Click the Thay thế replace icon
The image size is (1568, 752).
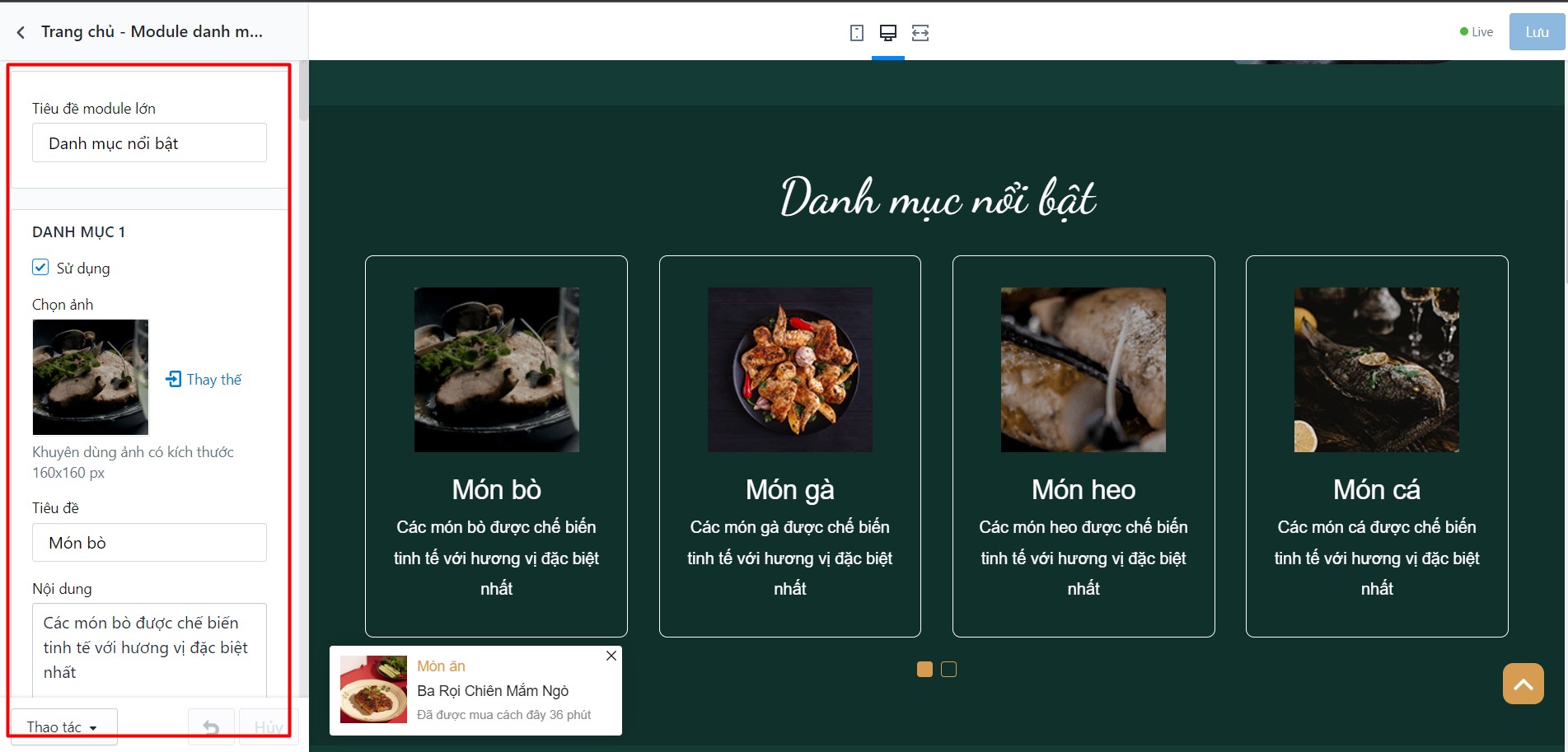point(173,379)
